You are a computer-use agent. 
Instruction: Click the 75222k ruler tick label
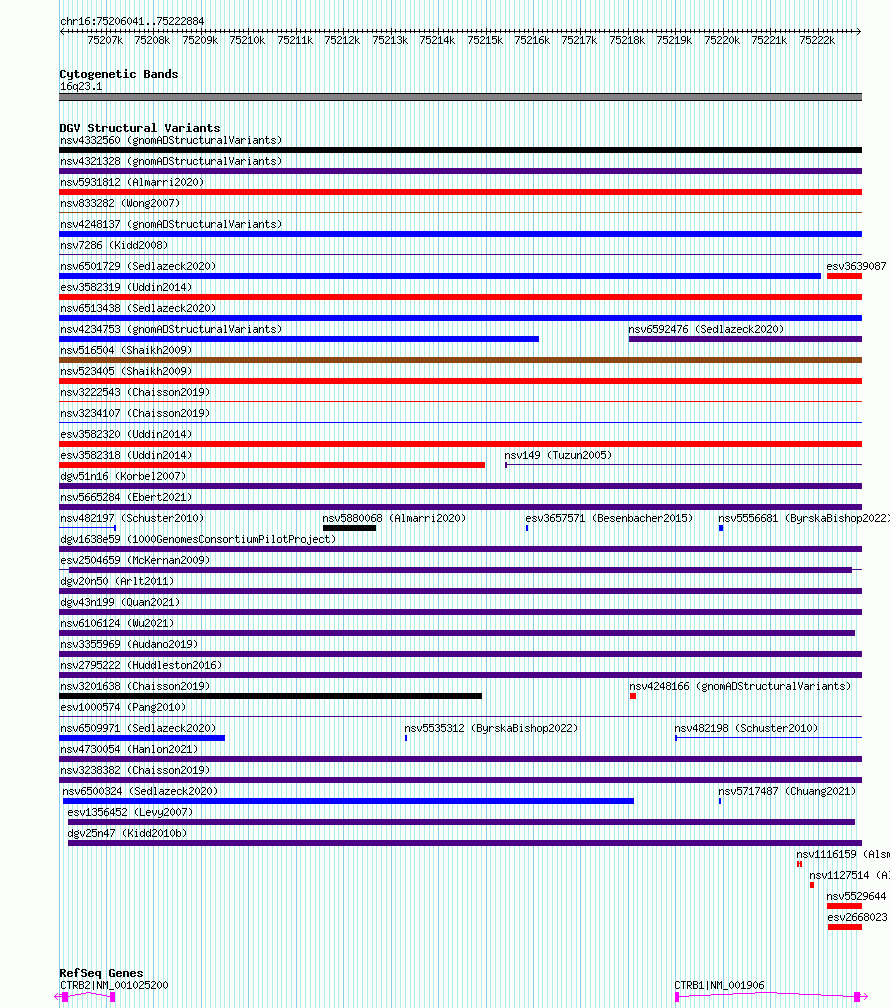pos(817,40)
